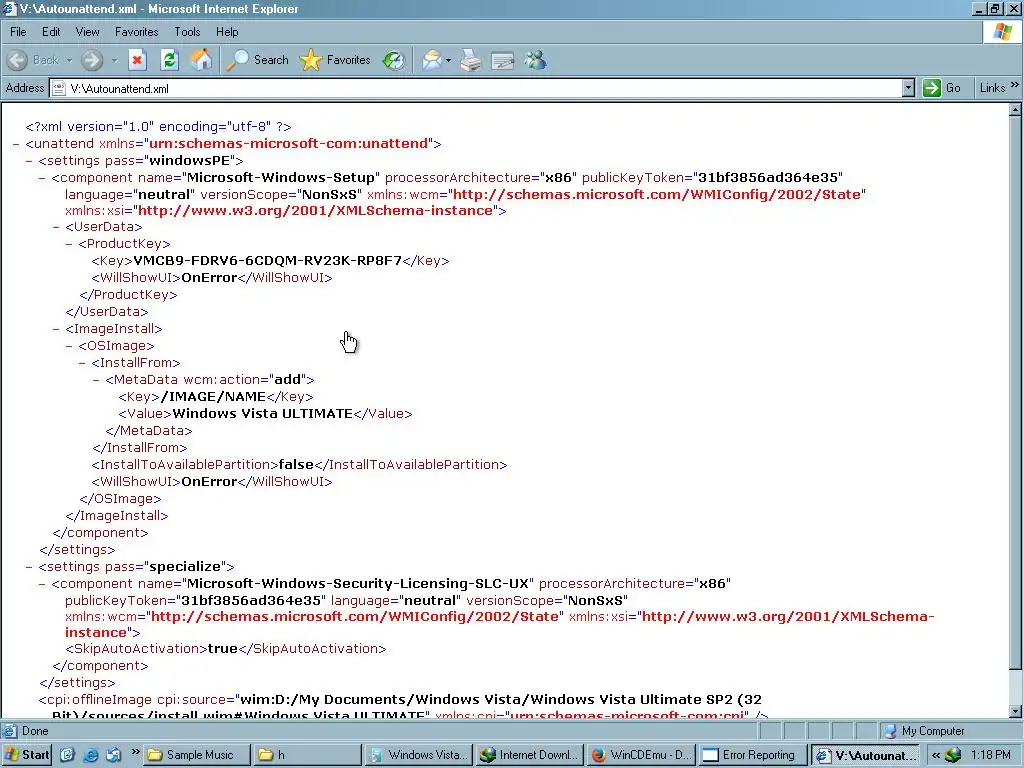Open the View menu
The height and width of the screenshot is (768, 1024).
pos(87,31)
